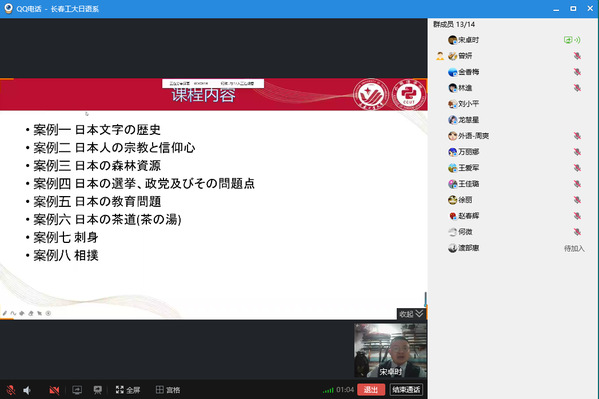Screen dimensions: 599x399
Task: Click the red 退出 button
Action: [x=371, y=389]
